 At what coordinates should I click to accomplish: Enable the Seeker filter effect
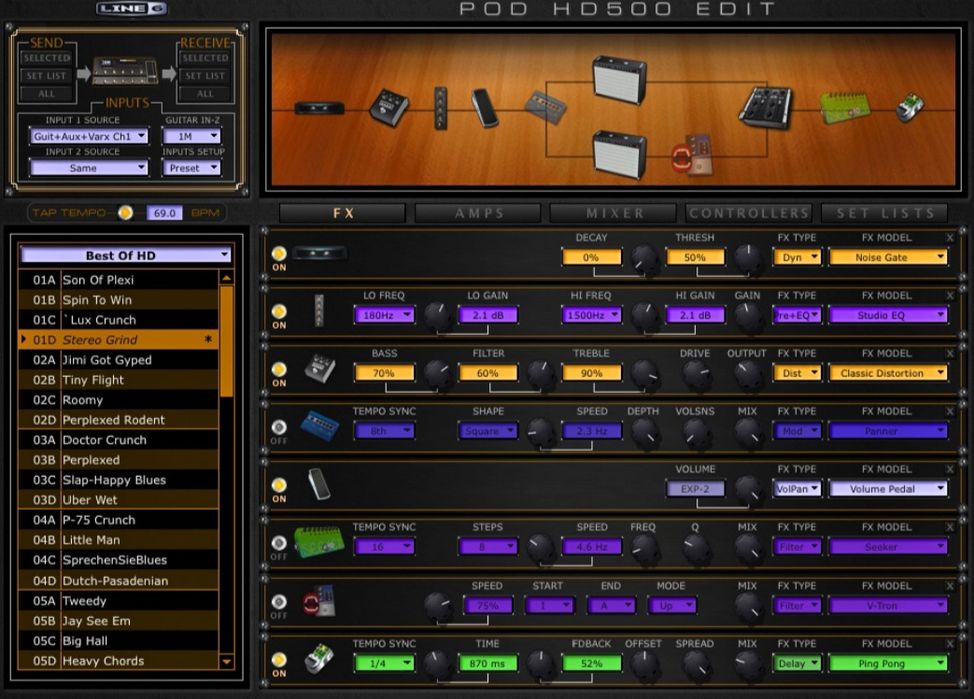[x=279, y=542]
